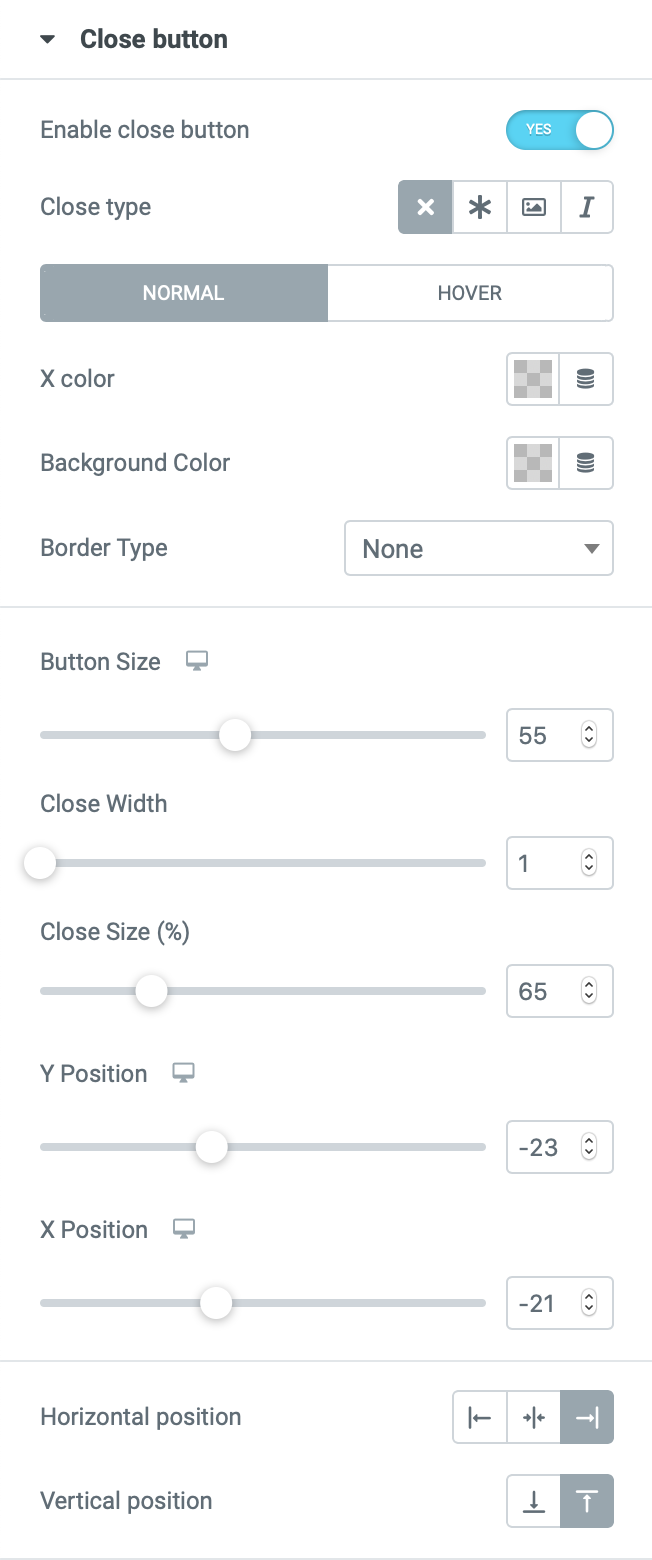Set vertical position to bottom
The height and width of the screenshot is (1560, 652).
(x=534, y=1501)
